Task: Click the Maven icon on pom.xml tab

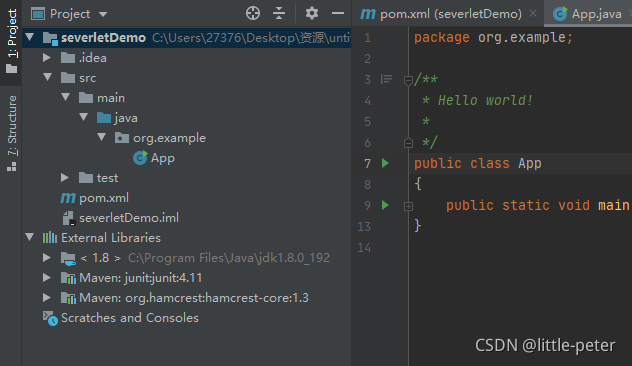Action: click(368, 14)
